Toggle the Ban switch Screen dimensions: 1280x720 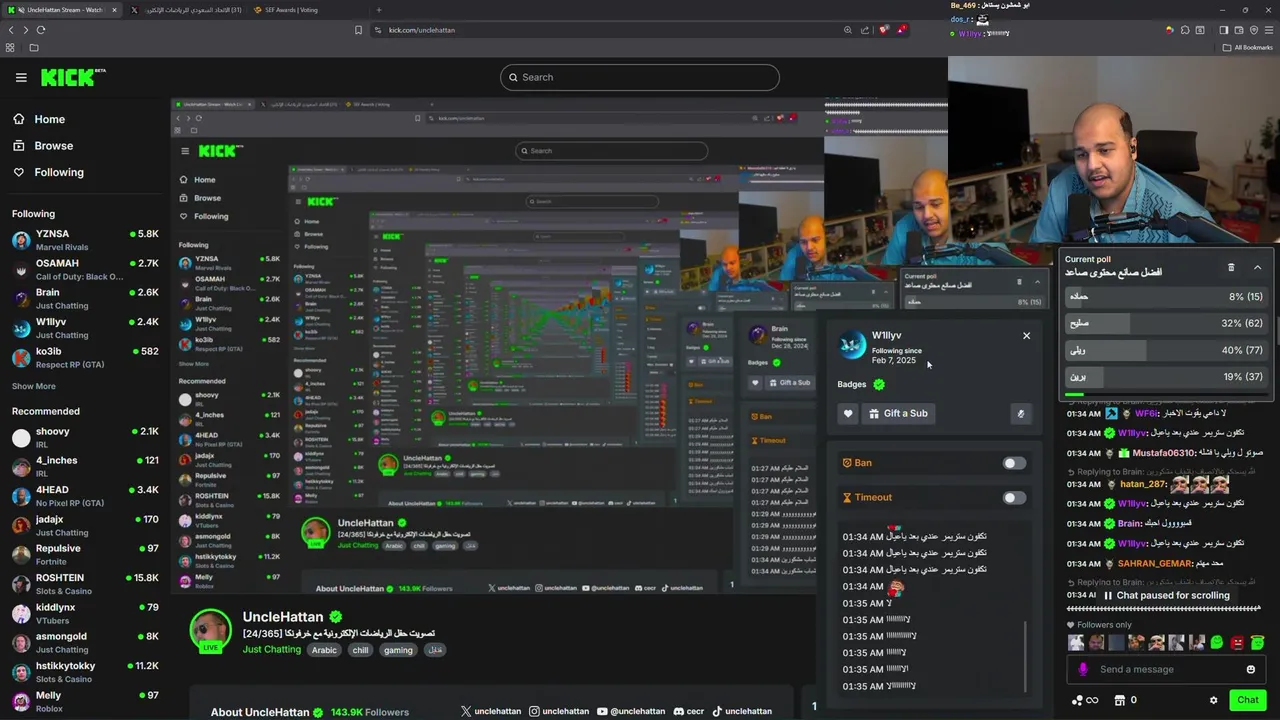pos(1014,463)
